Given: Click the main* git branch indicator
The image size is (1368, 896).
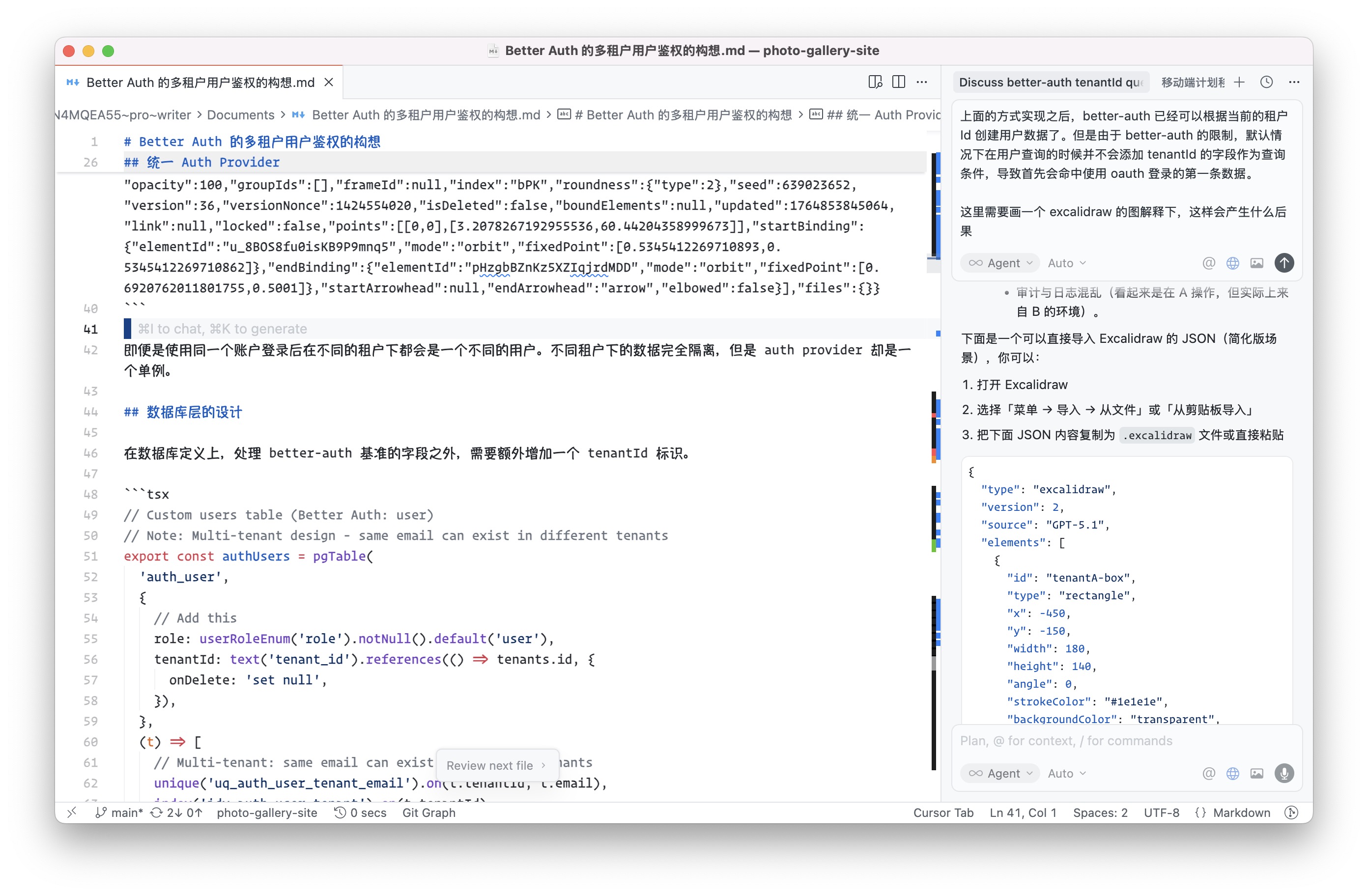Looking at the screenshot, I should 119,812.
